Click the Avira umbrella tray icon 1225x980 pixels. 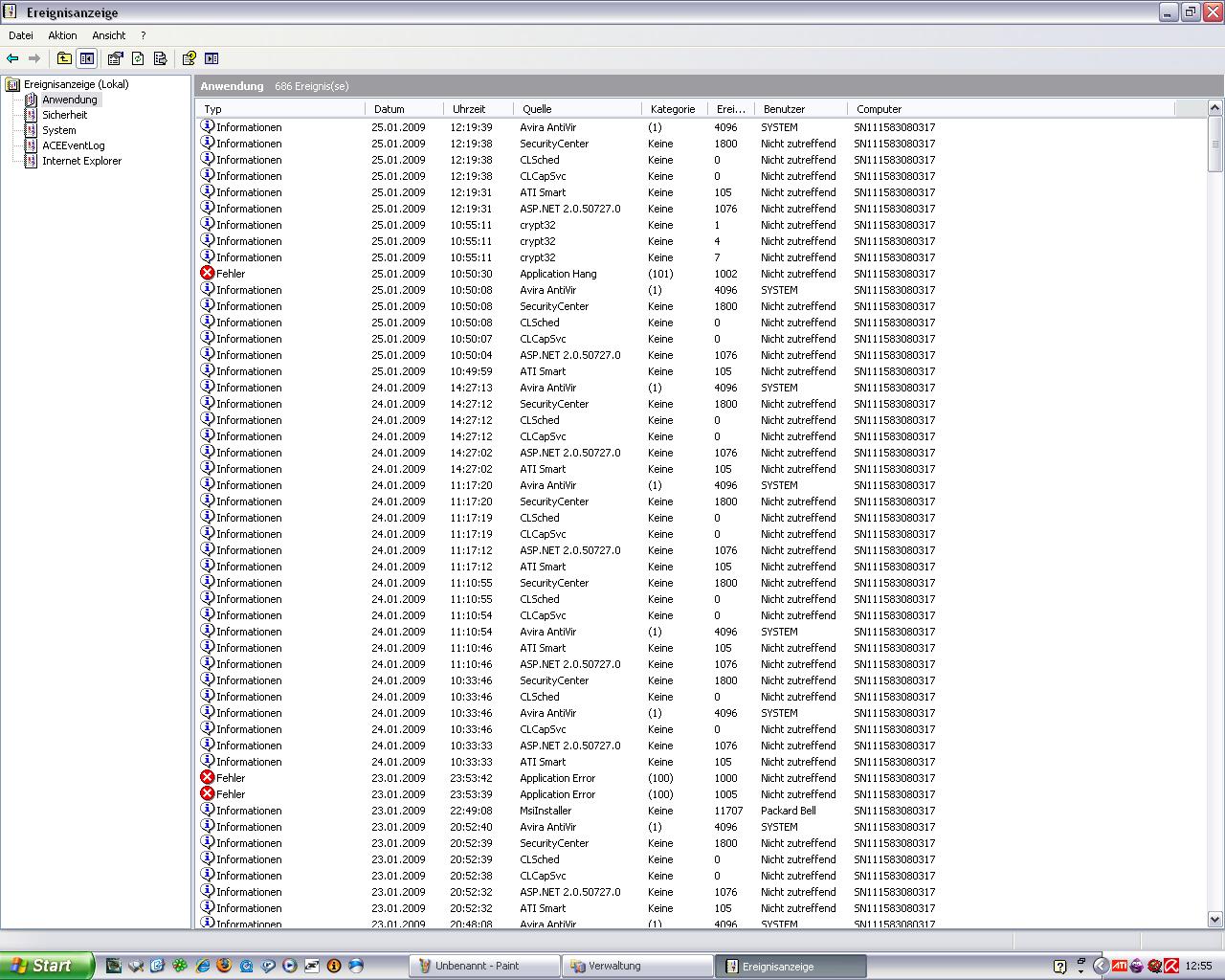(x=1170, y=966)
